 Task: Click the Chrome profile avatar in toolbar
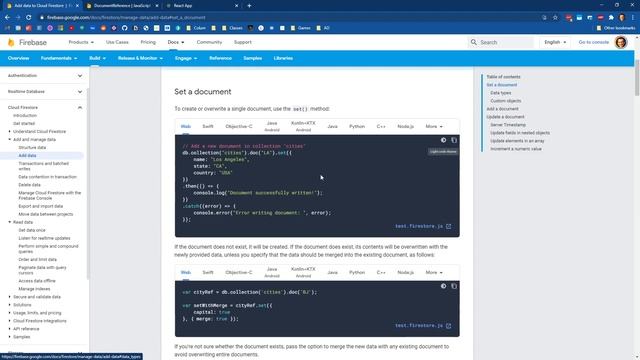[x=622, y=18]
